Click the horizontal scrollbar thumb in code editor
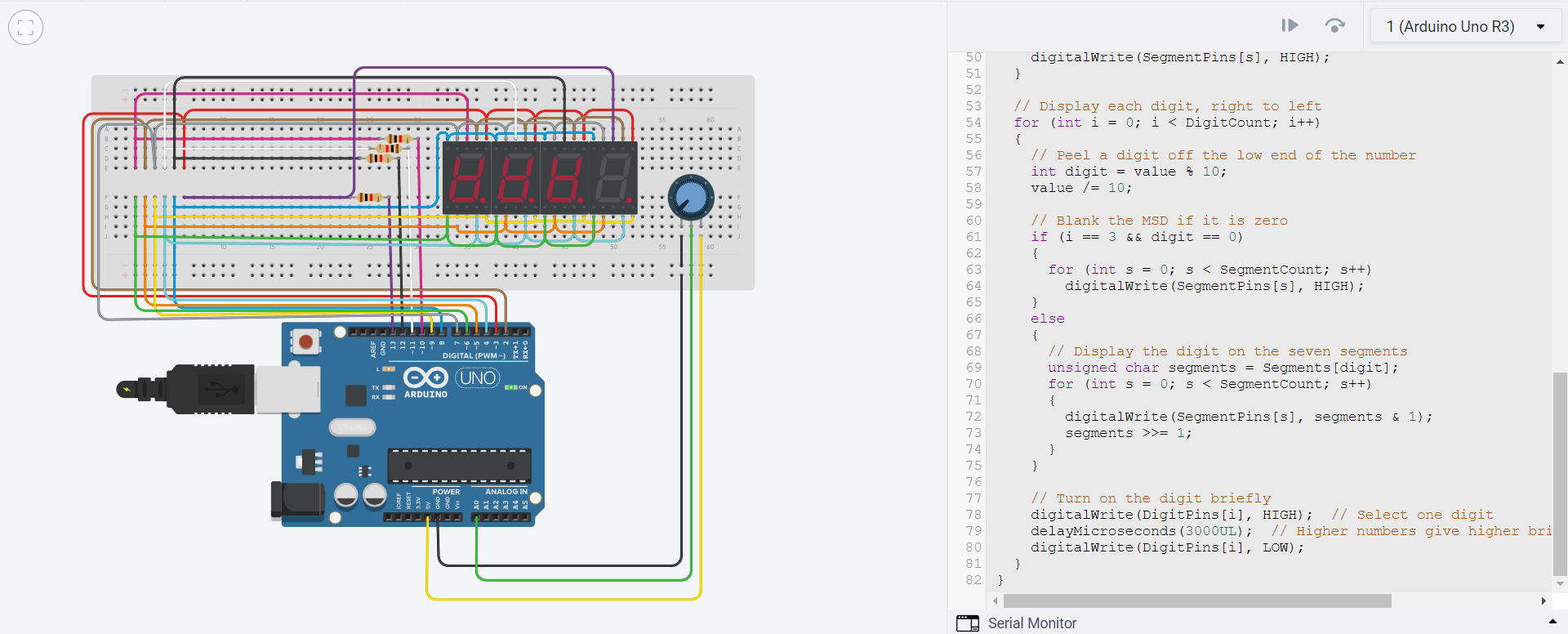The width and height of the screenshot is (1568, 634). 1197,601
